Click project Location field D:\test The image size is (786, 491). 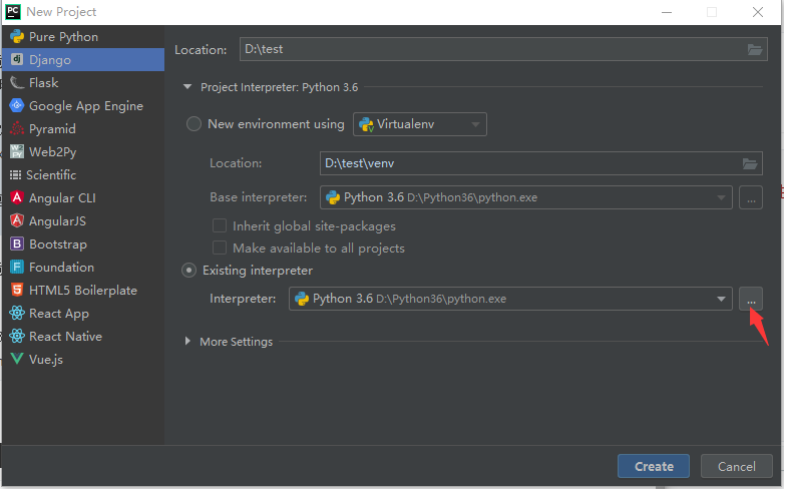503,50
